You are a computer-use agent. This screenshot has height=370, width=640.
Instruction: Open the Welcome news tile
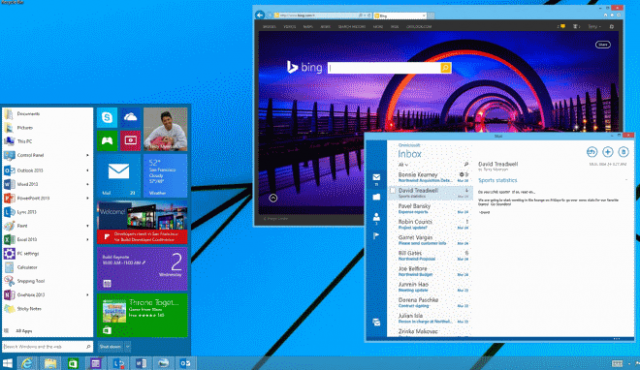click(142, 222)
